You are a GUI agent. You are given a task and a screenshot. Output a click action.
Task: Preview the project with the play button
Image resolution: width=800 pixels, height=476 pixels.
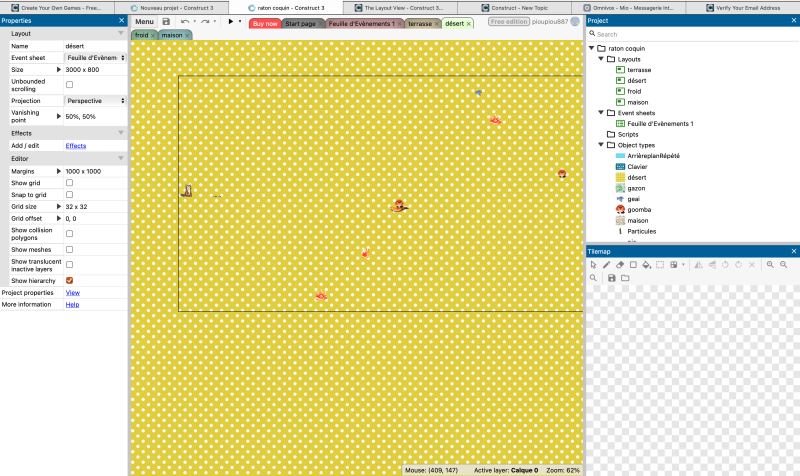(x=231, y=21)
